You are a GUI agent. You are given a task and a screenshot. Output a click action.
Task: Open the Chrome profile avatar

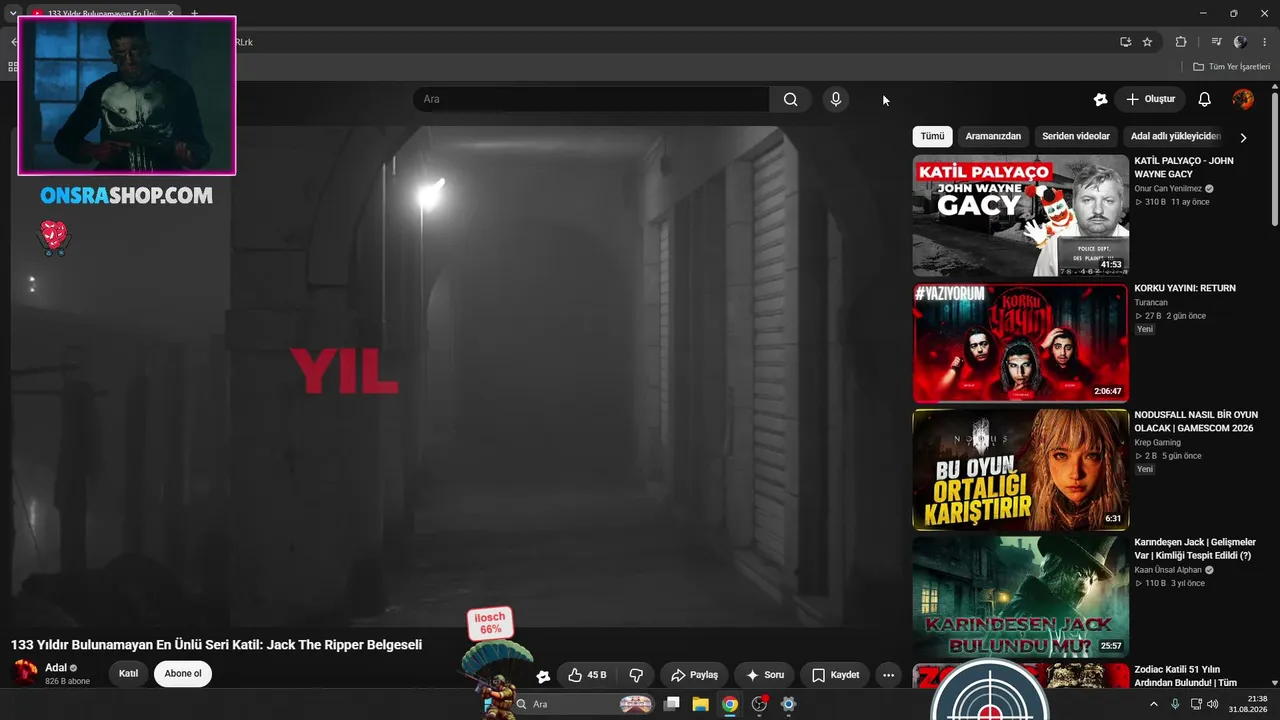click(1241, 42)
